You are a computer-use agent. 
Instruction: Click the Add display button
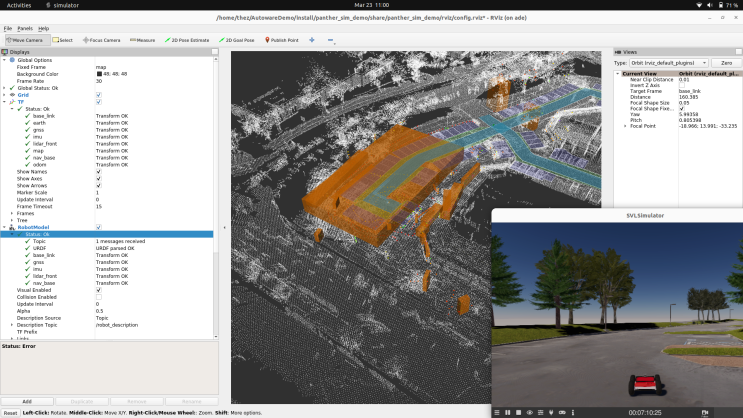coord(27,401)
